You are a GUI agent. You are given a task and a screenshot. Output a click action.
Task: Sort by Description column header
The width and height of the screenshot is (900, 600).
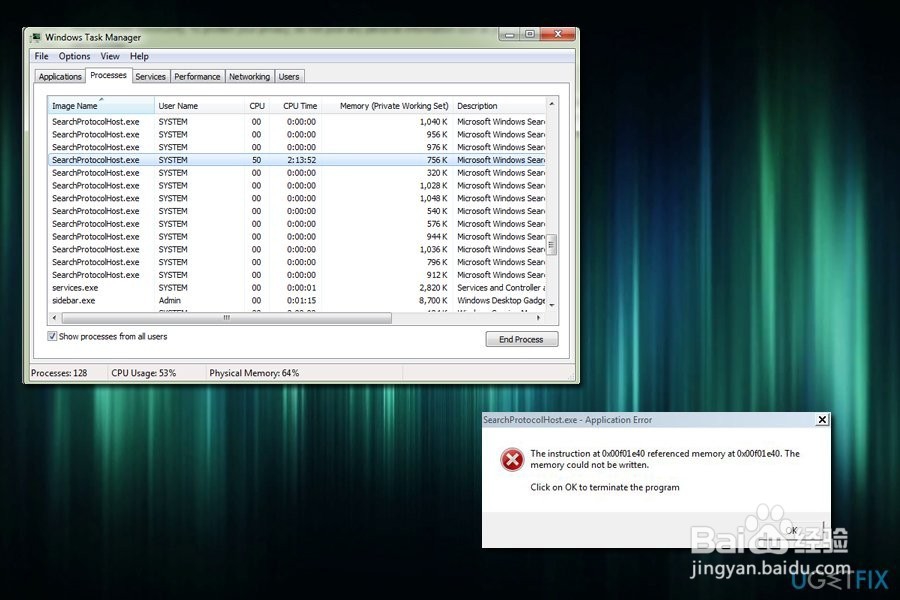499,106
